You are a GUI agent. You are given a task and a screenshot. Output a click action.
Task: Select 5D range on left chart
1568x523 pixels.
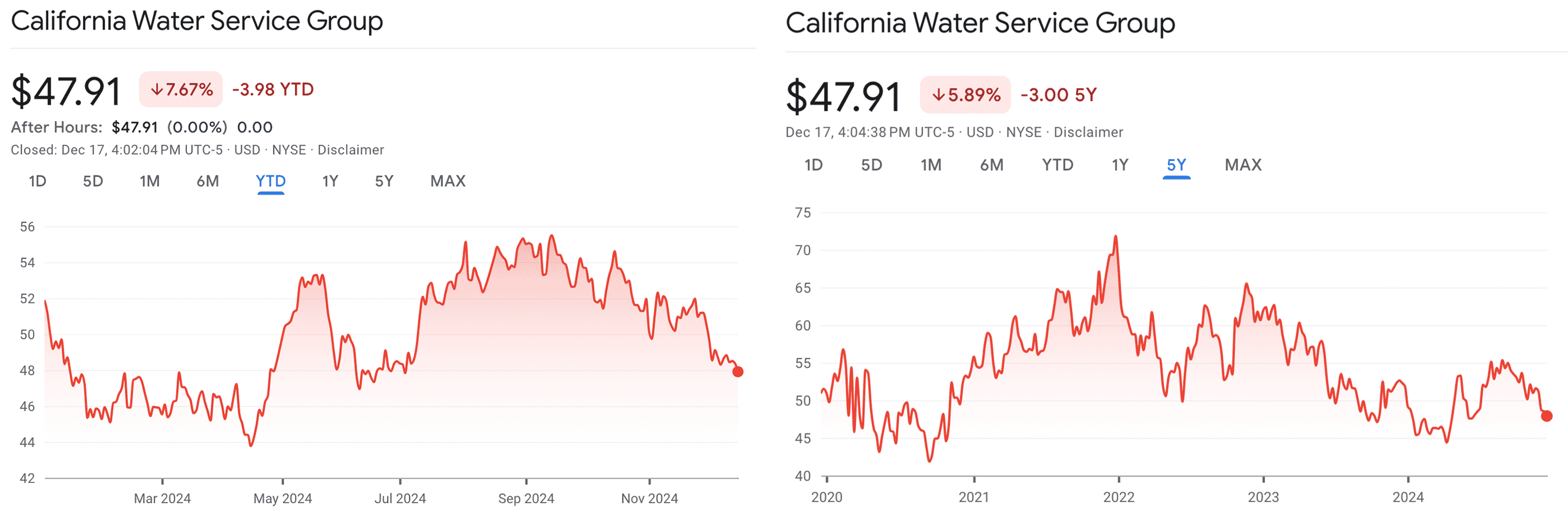click(92, 181)
